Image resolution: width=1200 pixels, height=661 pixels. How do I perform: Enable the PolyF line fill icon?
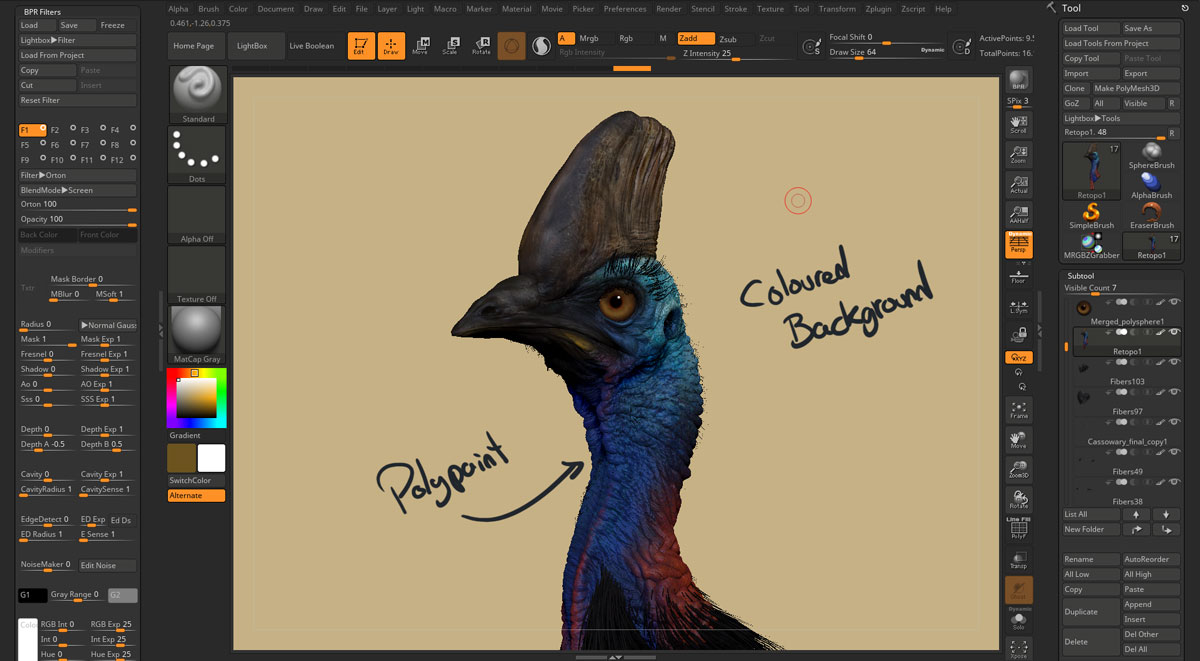click(x=1018, y=530)
